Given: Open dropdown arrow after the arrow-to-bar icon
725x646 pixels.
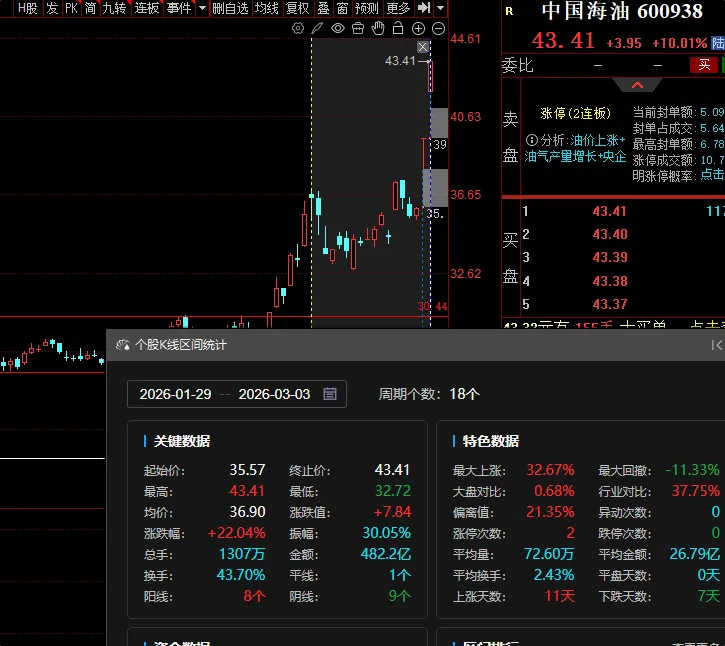Looking at the screenshot, I should click(x=441, y=8).
